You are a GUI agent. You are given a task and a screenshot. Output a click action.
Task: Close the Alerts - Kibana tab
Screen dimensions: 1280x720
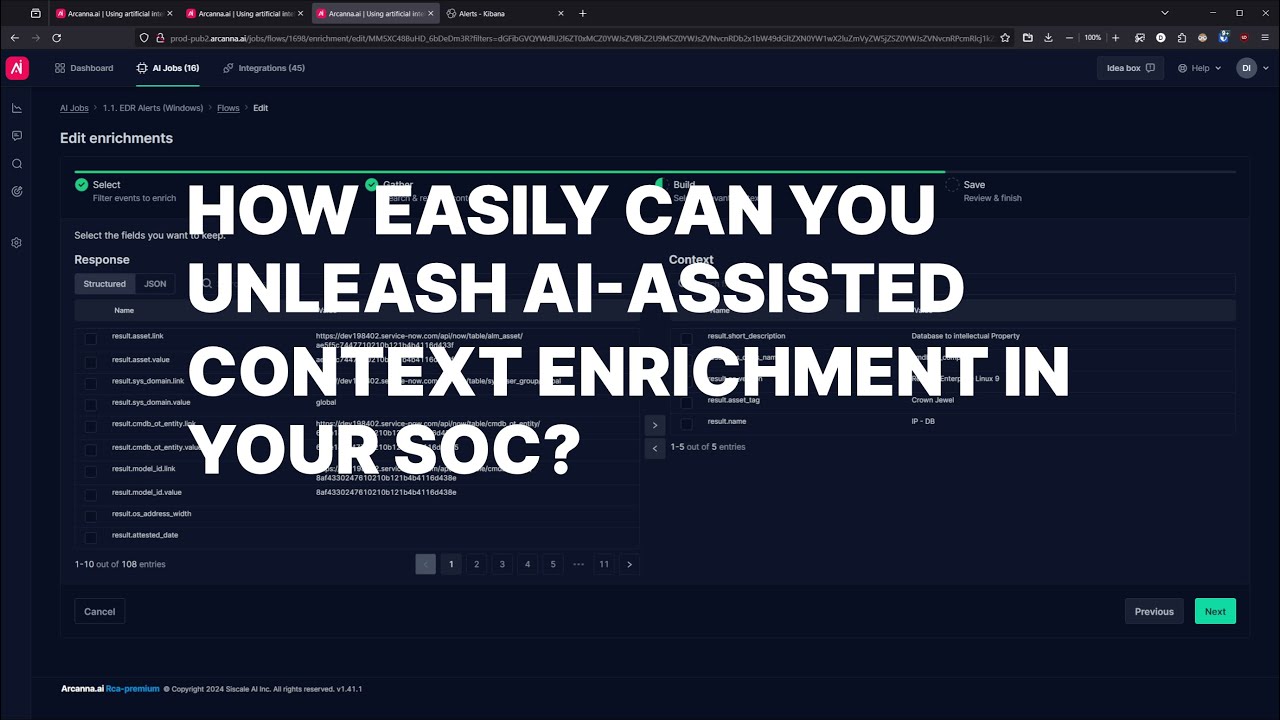[x=561, y=13]
